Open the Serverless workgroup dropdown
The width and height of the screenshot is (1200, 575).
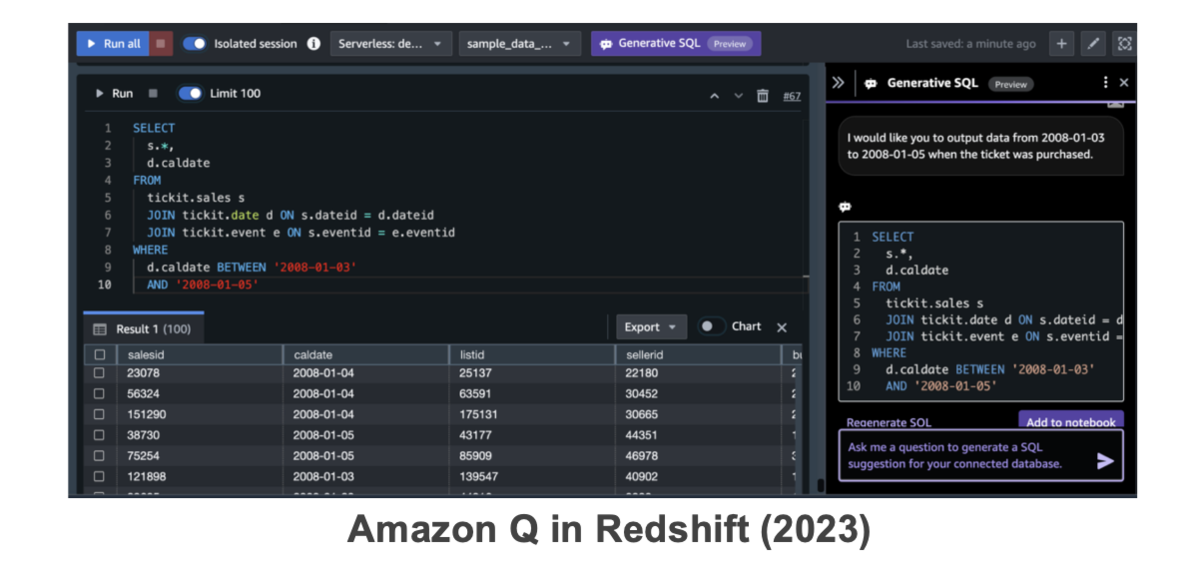click(x=391, y=44)
